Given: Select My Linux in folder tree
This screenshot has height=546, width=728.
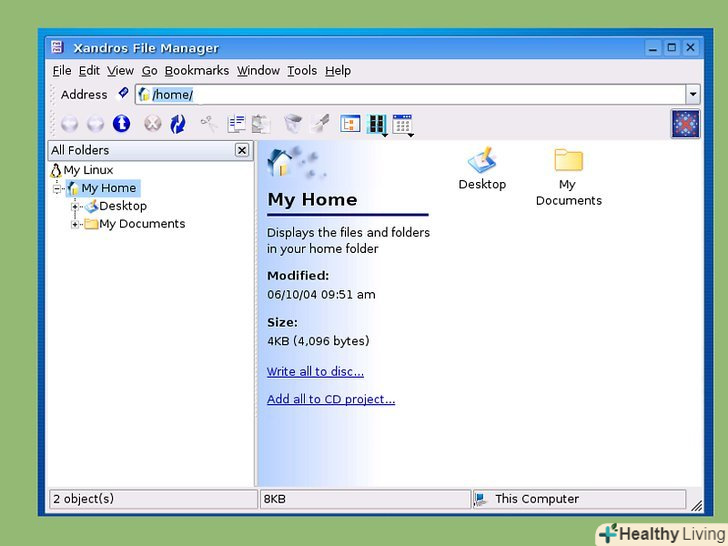Looking at the screenshot, I should (88, 170).
